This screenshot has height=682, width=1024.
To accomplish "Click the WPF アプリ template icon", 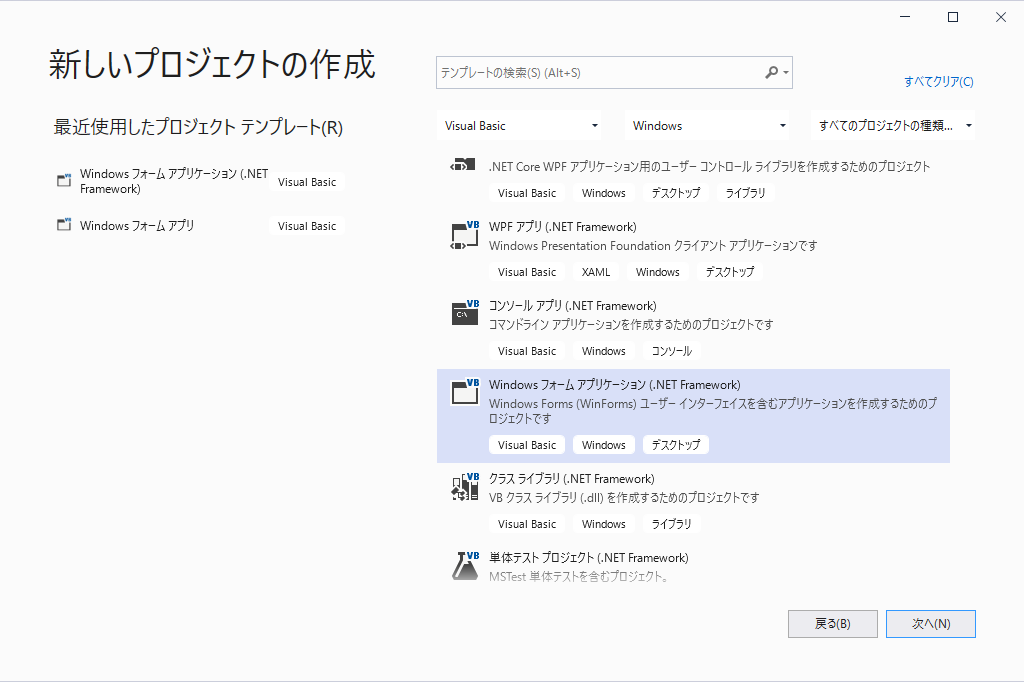I will coord(465,235).
